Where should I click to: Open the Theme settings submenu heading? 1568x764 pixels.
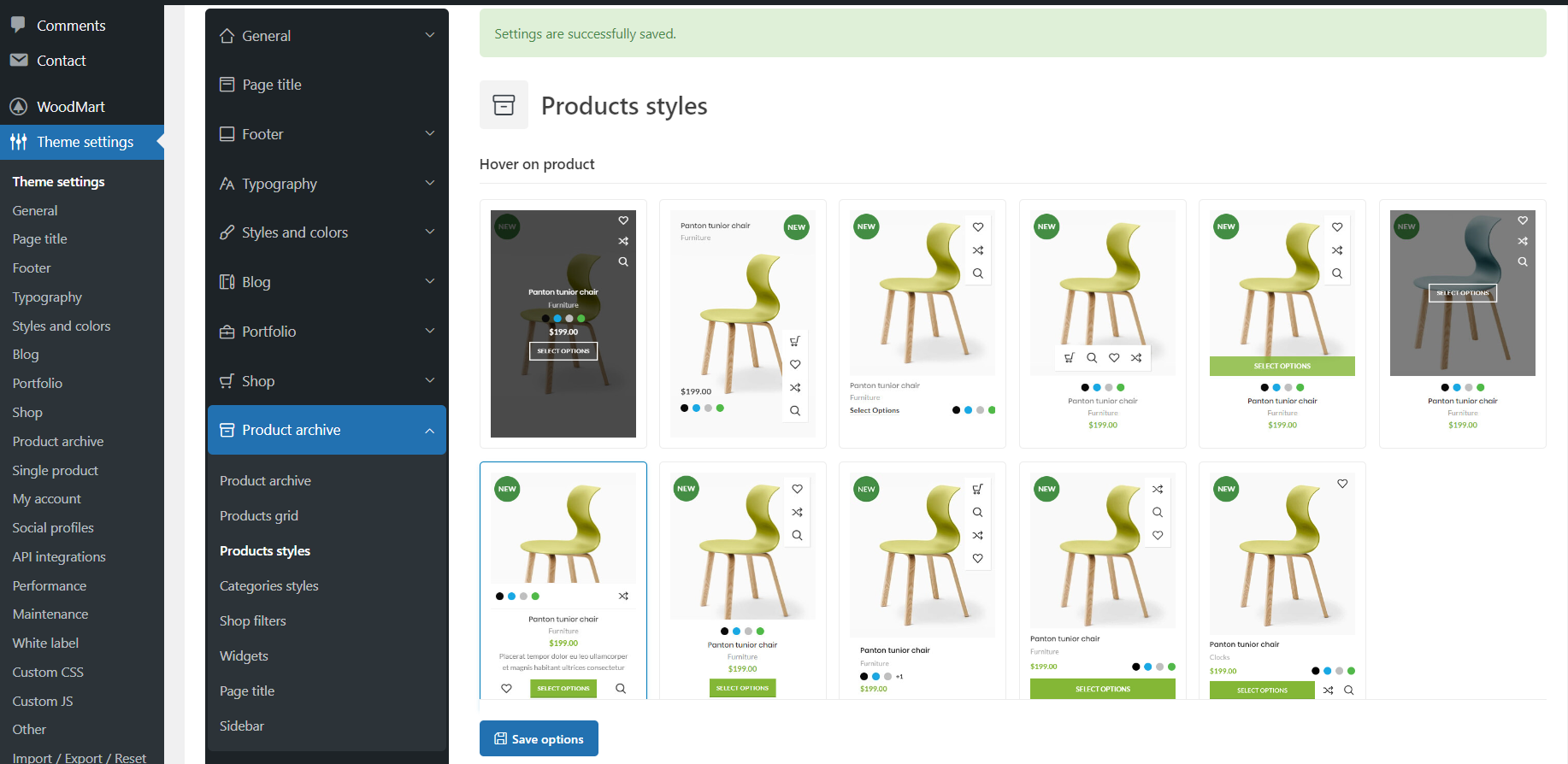pyautogui.click(x=58, y=182)
